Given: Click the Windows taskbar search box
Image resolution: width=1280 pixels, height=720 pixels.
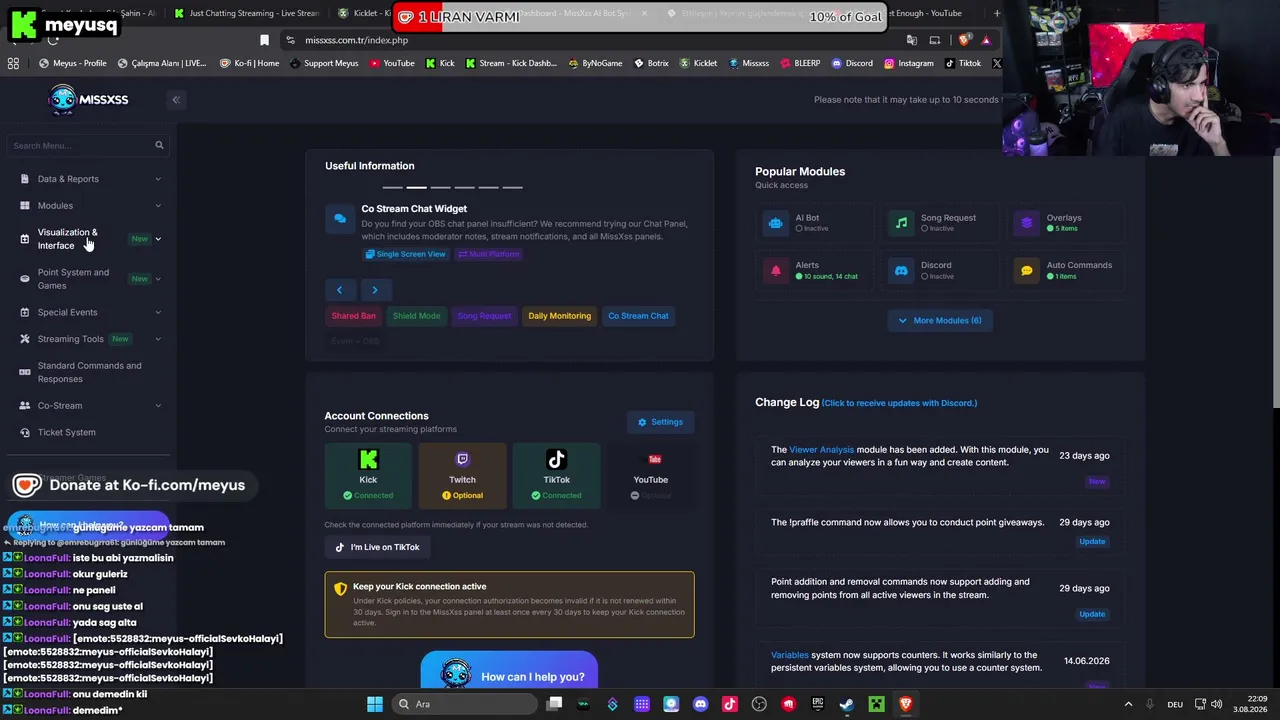Looking at the screenshot, I should [x=465, y=704].
